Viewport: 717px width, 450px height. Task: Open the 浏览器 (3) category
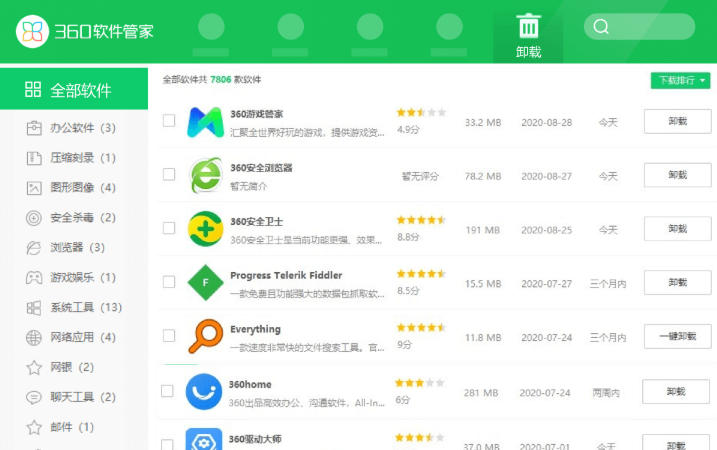(74, 247)
